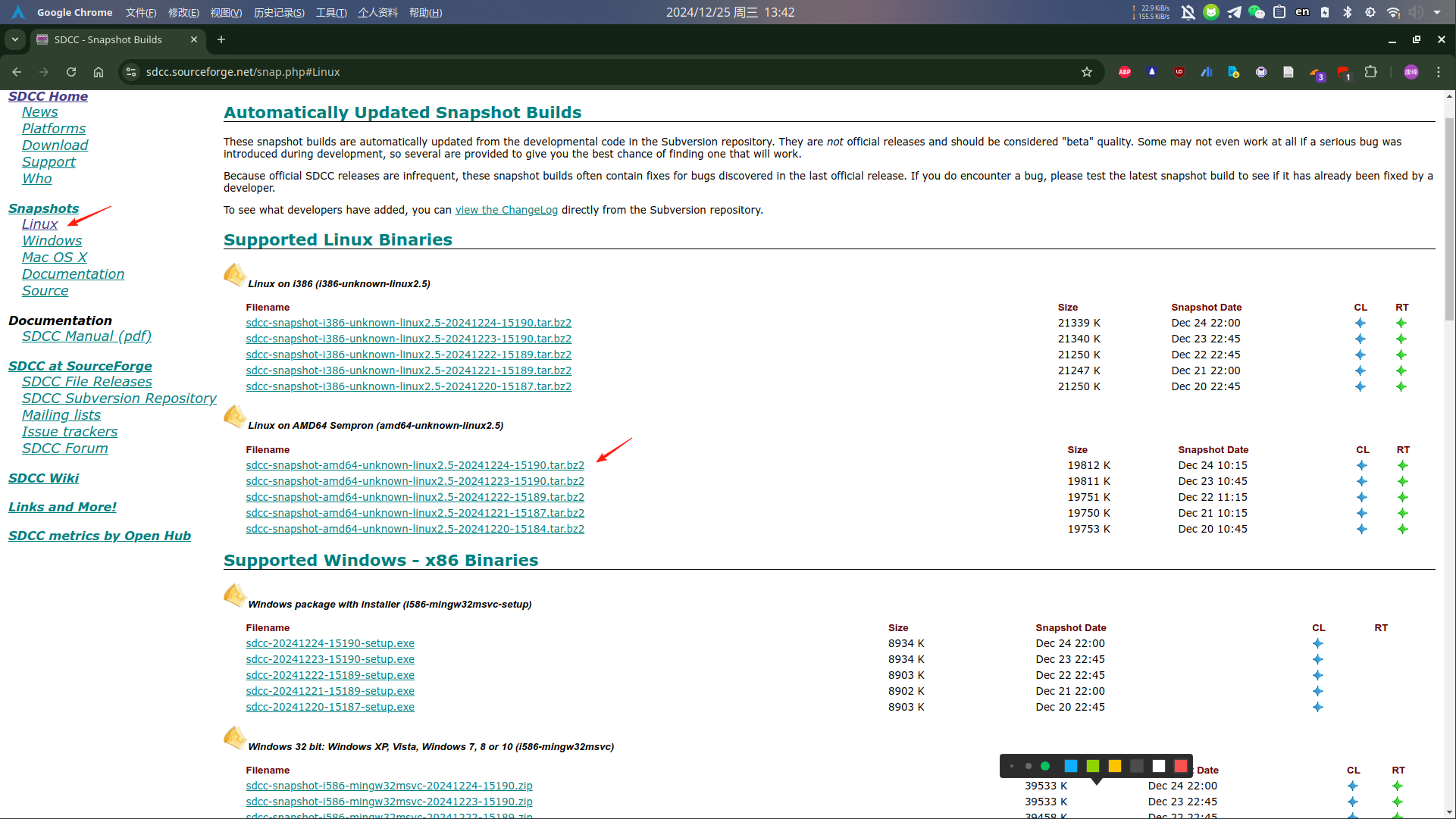This screenshot has width=1456, height=819.
Task: Open the Chrome extensions puzzle icon
Action: [1370, 72]
